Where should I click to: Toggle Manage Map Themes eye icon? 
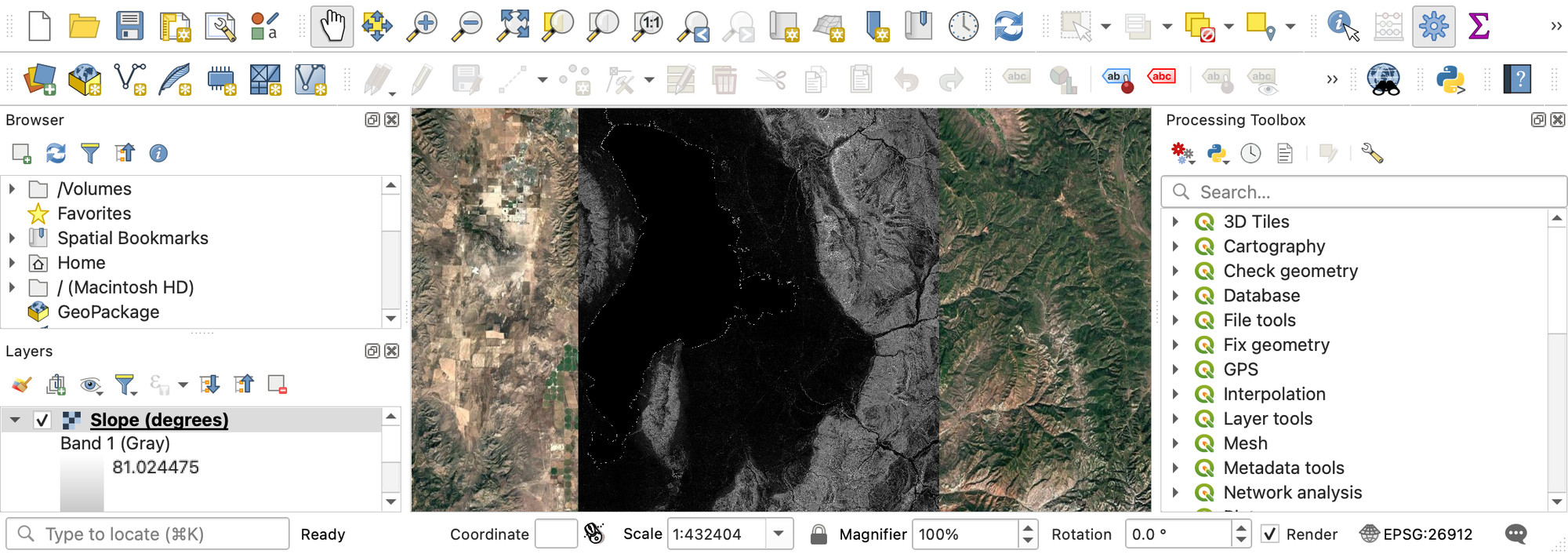pyautogui.click(x=91, y=385)
